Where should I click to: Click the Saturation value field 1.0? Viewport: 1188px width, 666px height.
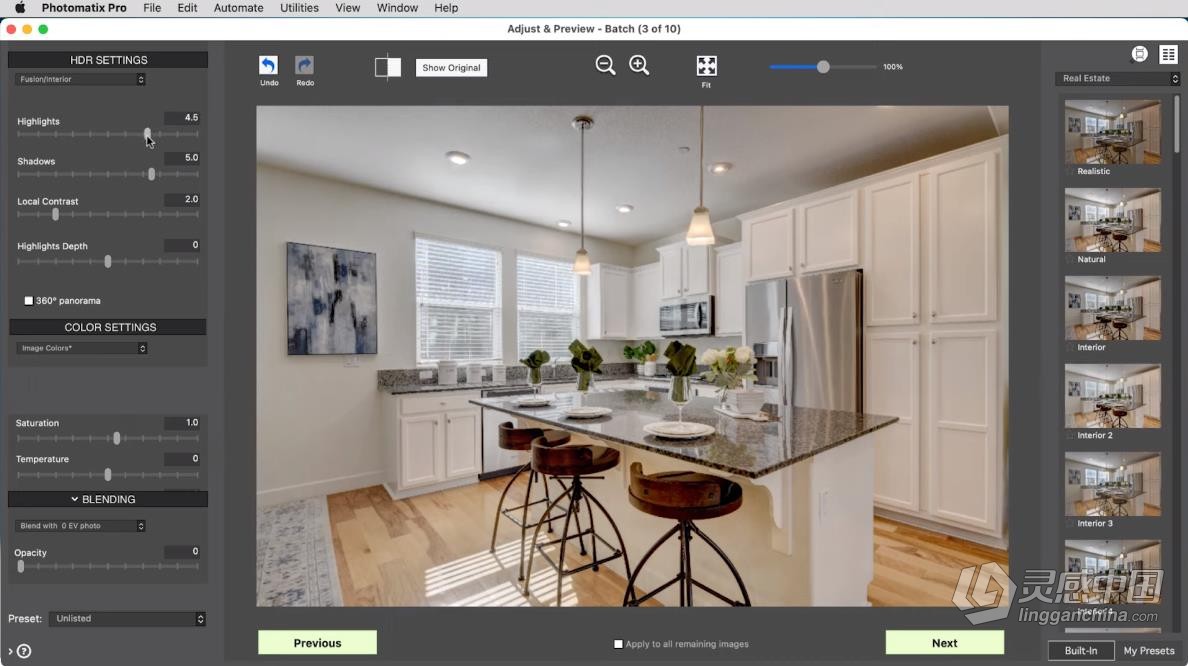tap(182, 423)
